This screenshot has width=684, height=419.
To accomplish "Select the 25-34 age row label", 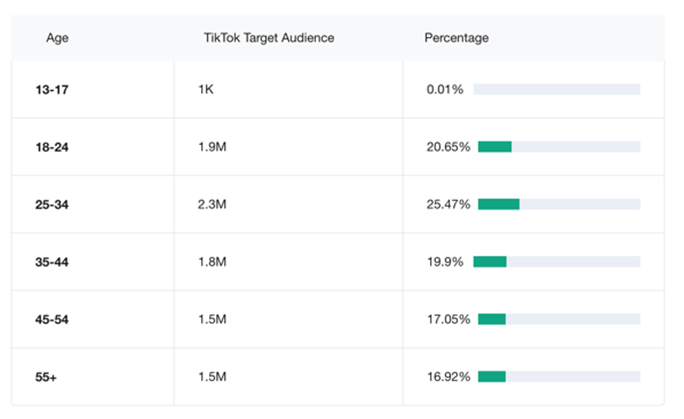I will click(x=51, y=204).
